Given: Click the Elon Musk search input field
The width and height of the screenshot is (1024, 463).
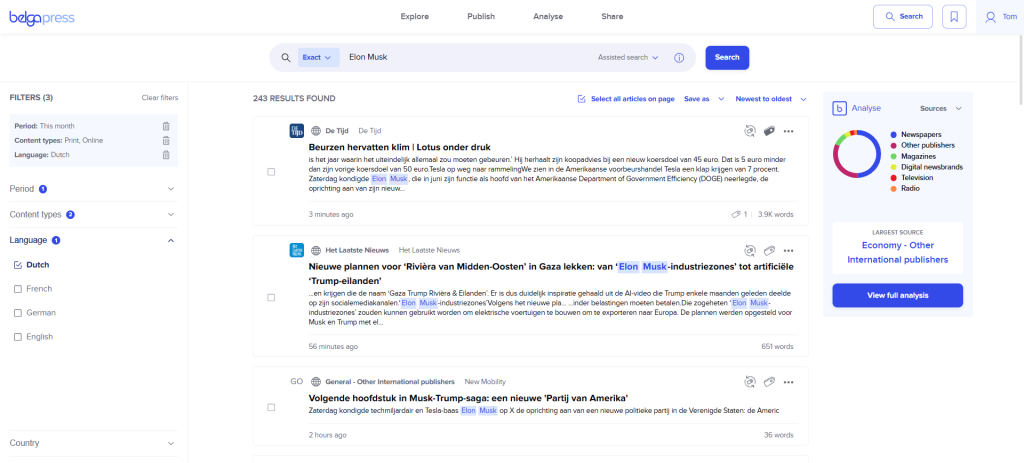Looking at the screenshot, I should pyautogui.click(x=470, y=57).
